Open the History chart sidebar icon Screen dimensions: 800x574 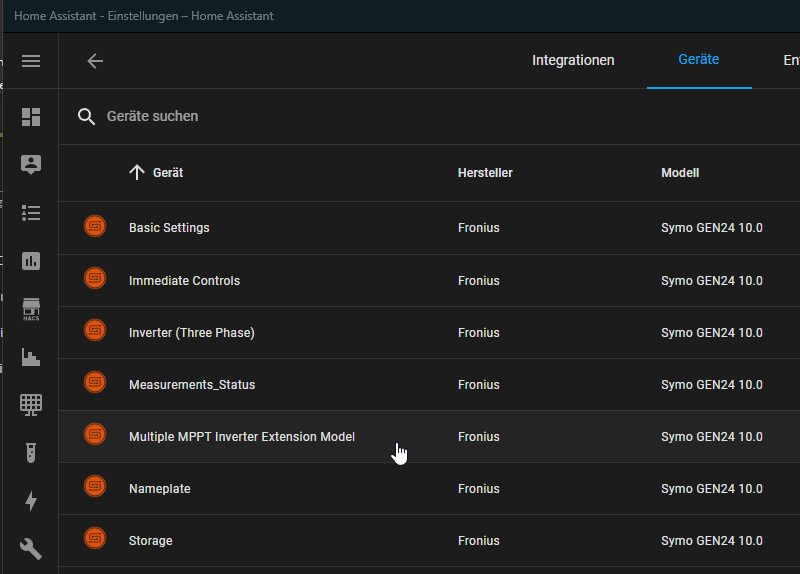point(31,357)
